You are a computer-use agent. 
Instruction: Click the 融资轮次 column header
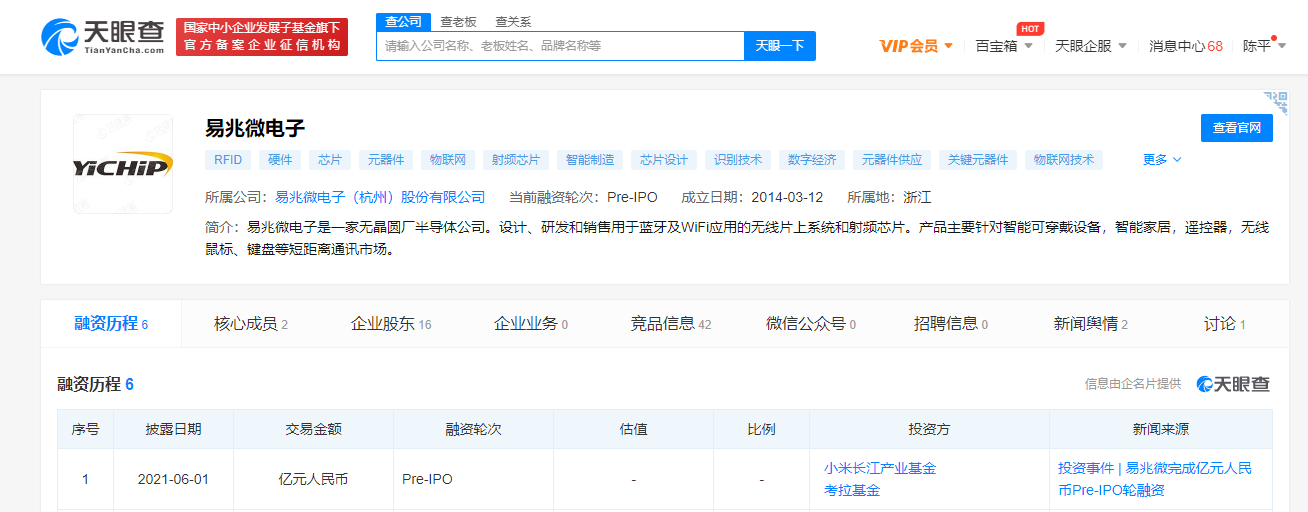[x=473, y=429]
